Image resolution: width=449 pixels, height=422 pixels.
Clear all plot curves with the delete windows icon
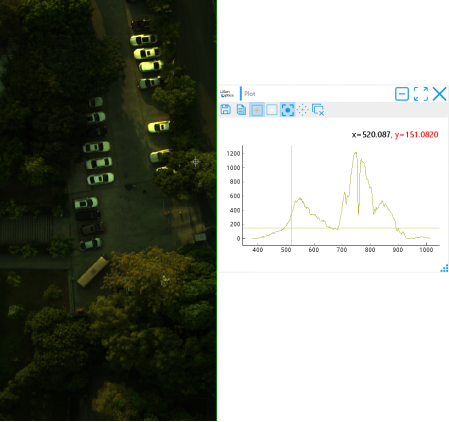coord(318,110)
